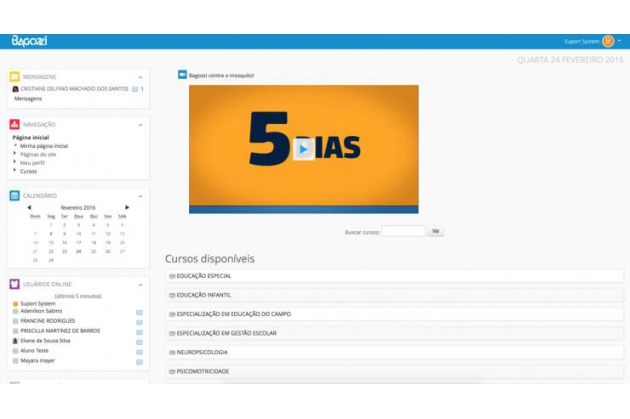Collapse the Mensagens block

point(140,76)
